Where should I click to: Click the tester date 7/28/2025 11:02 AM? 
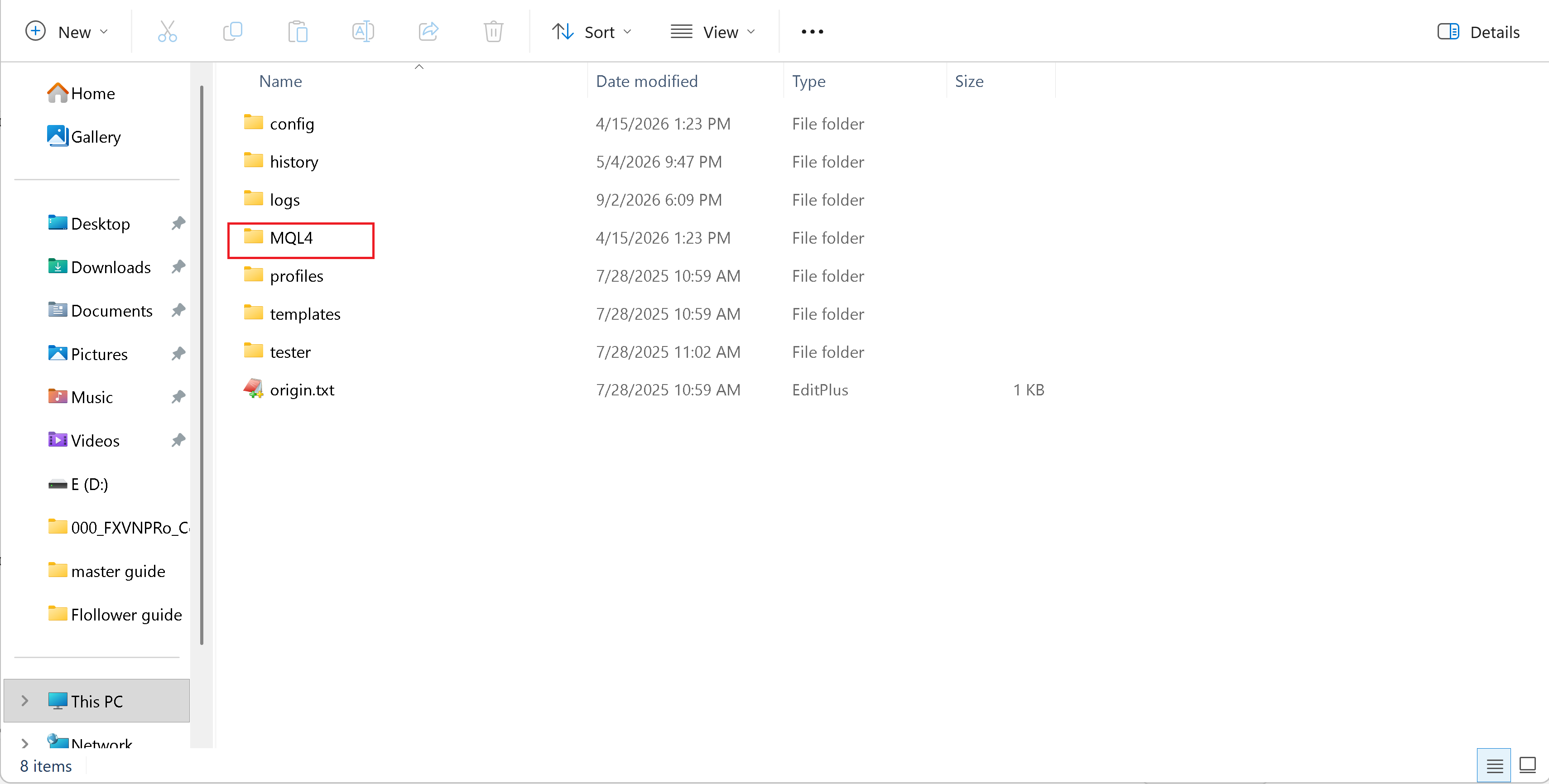click(668, 352)
